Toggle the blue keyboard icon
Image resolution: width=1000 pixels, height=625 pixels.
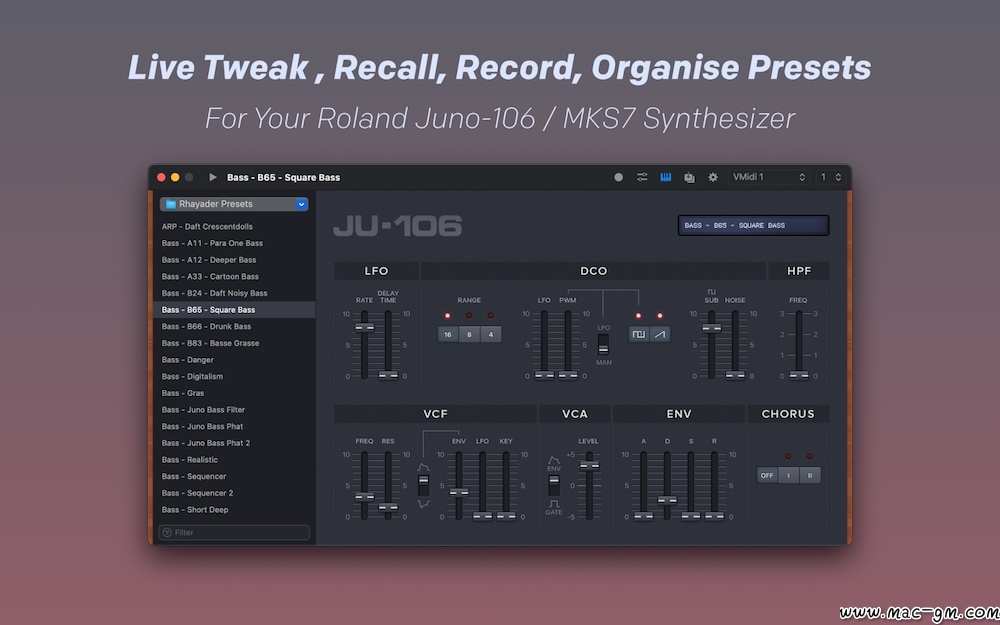click(666, 177)
